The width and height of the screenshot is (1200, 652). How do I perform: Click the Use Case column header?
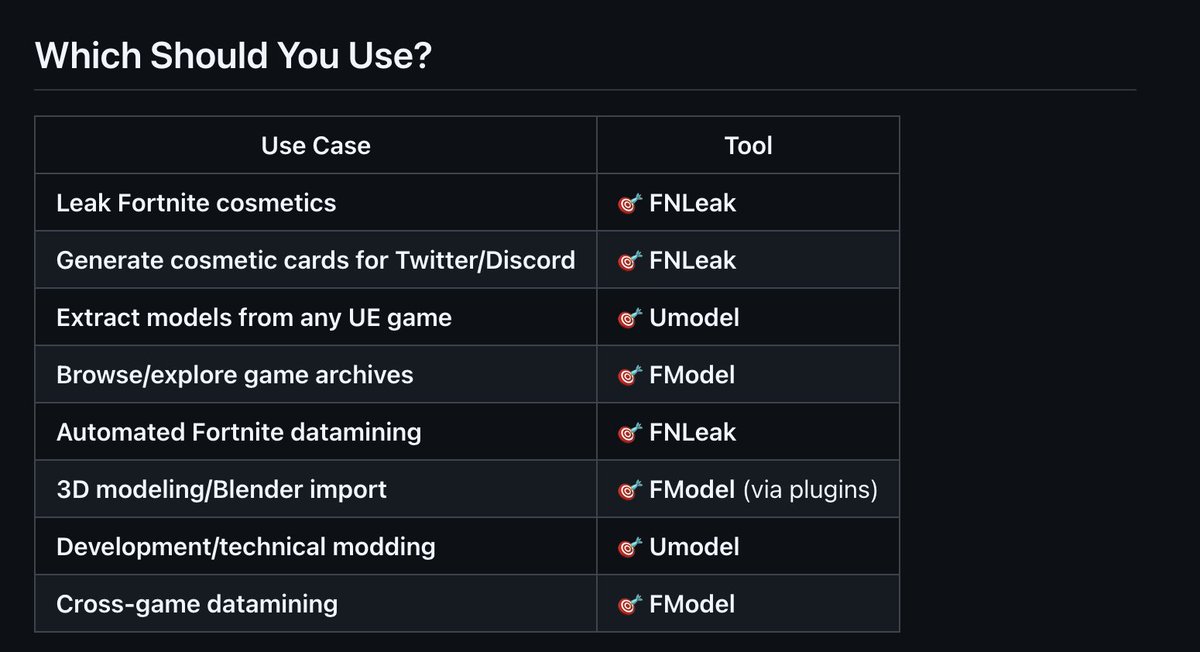316,146
